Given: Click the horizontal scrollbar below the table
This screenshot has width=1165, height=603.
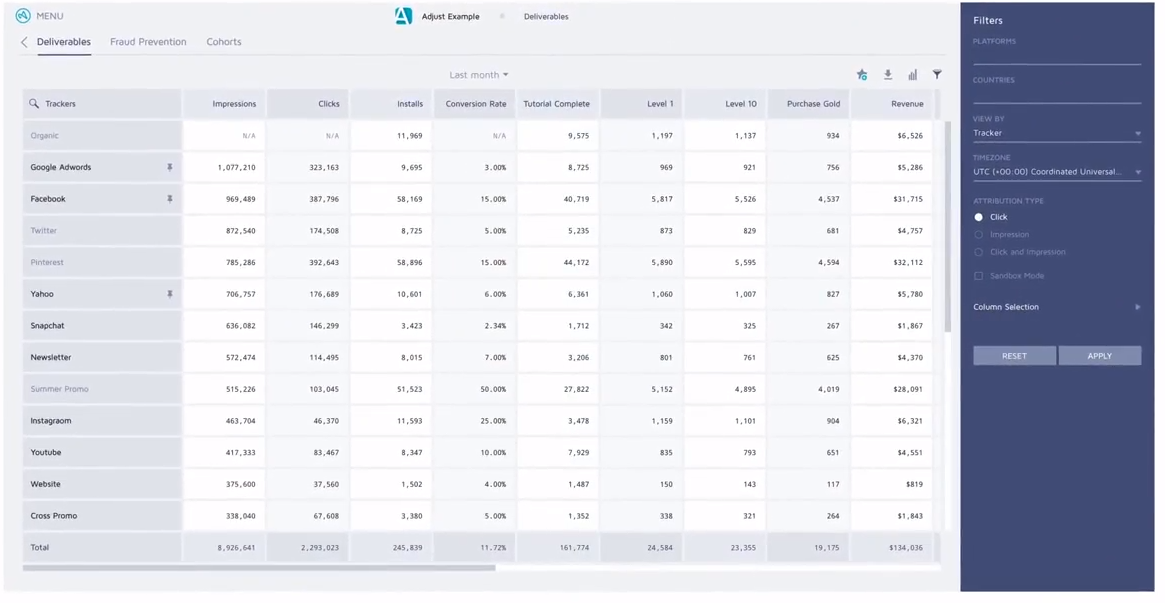Looking at the screenshot, I should point(259,568).
